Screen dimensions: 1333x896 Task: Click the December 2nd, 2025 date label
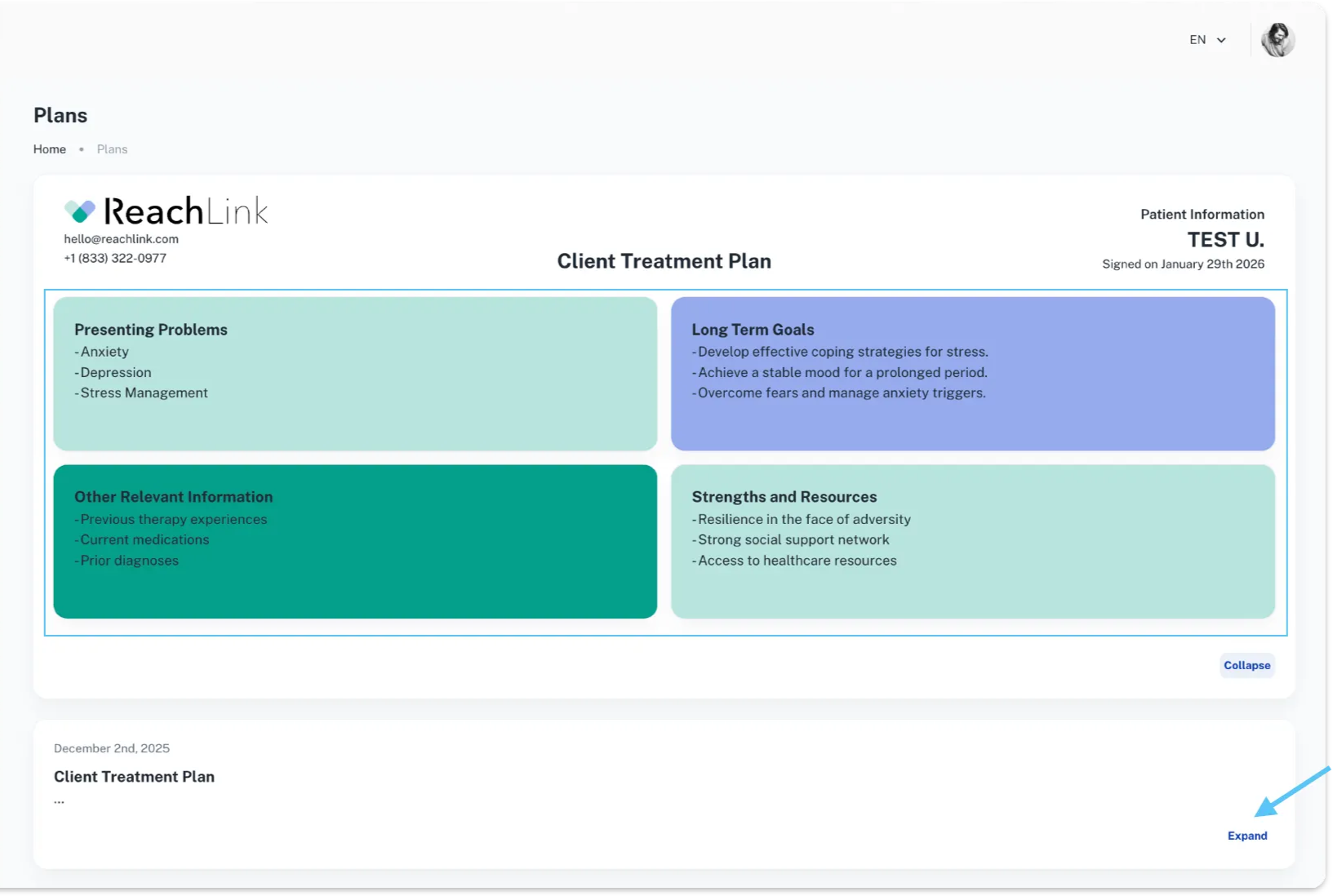112,748
